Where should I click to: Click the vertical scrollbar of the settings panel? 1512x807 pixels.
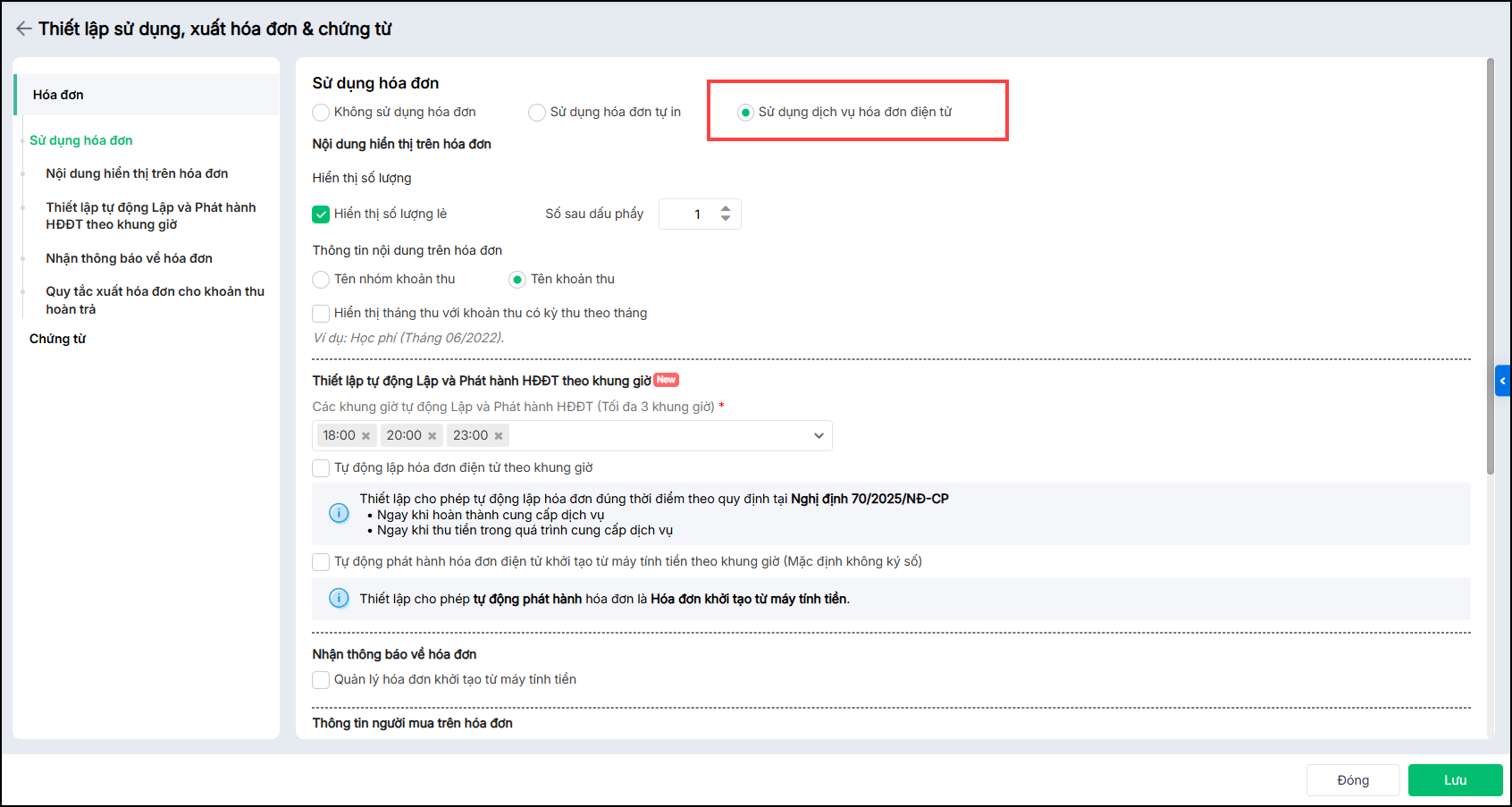(1491, 266)
